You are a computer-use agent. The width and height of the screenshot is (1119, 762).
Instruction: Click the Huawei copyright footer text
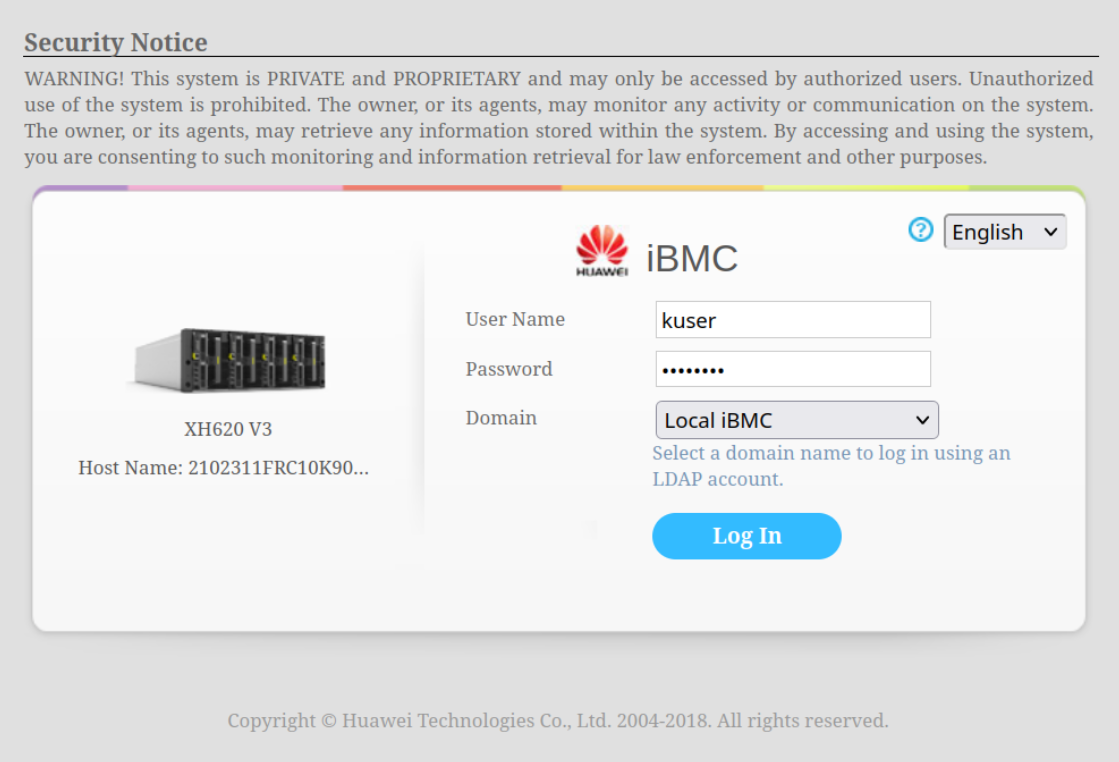pyautogui.click(x=557, y=720)
